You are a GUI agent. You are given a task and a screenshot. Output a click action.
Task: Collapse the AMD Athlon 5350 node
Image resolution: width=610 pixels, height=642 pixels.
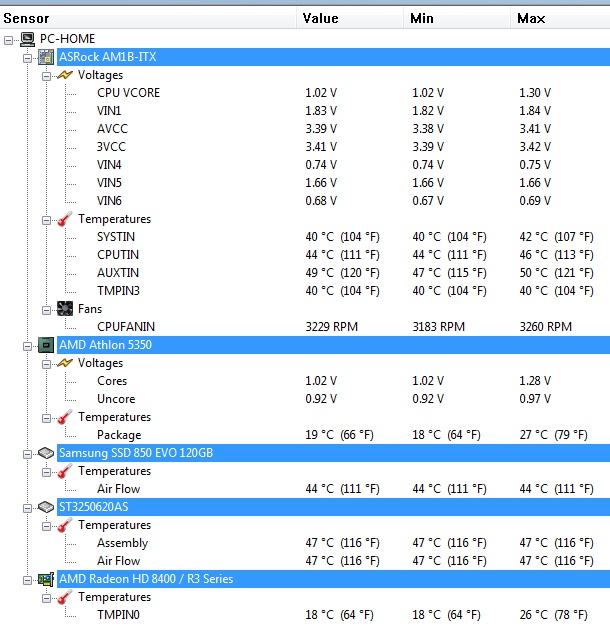point(27,347)
